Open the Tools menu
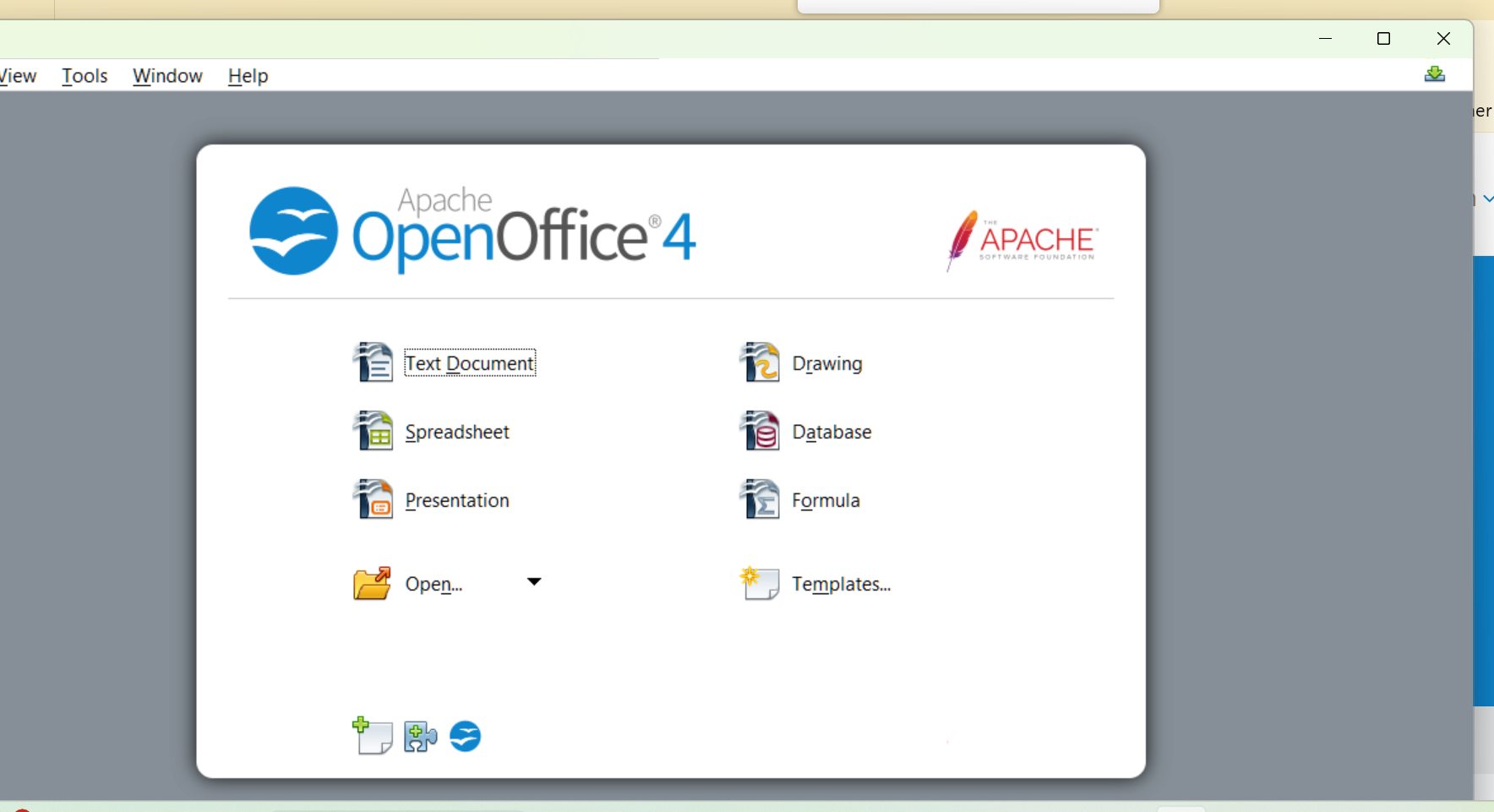This screenshot has height=812, width=1494. click(85, 75)
